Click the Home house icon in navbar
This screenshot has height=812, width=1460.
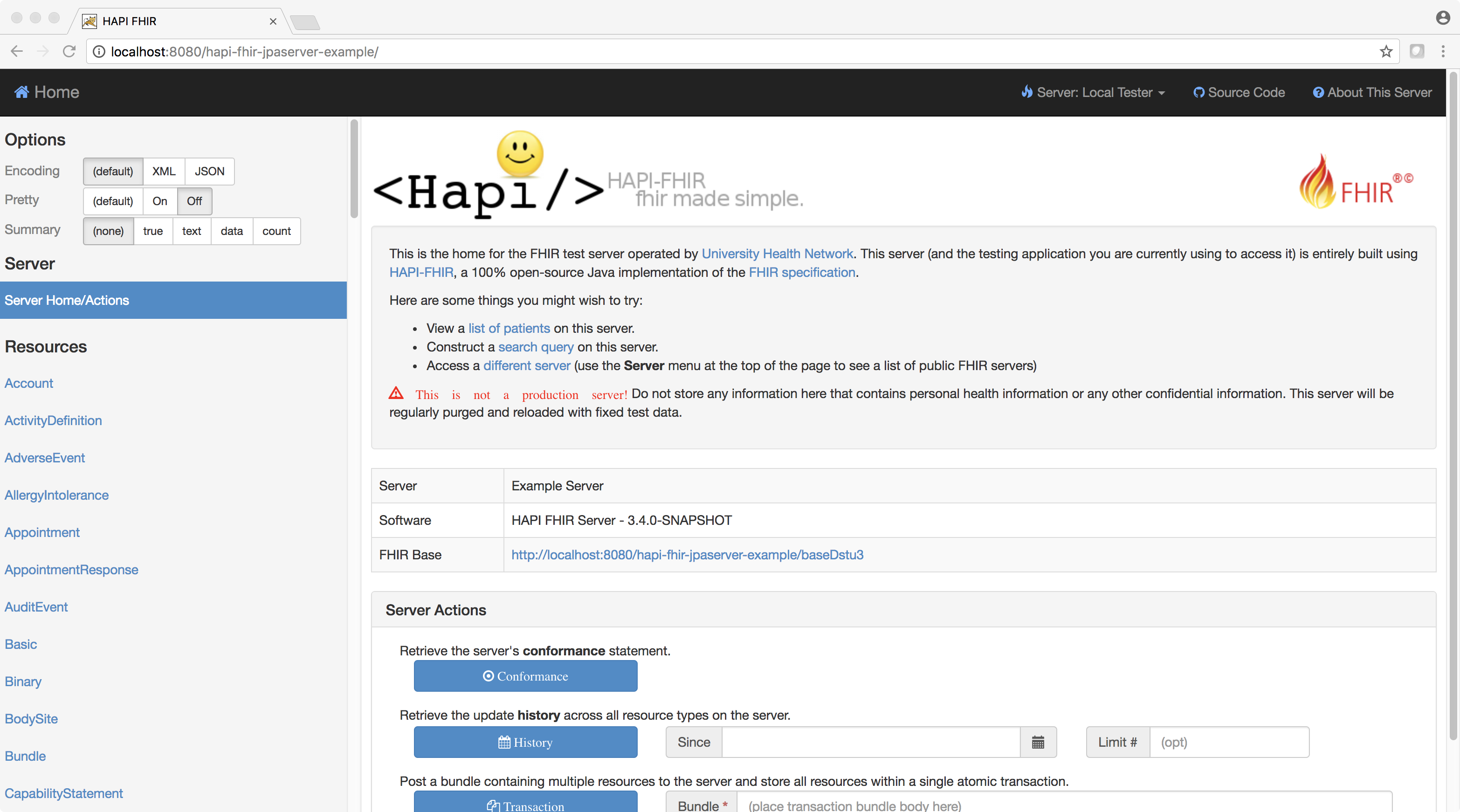(x=21, y=92)
